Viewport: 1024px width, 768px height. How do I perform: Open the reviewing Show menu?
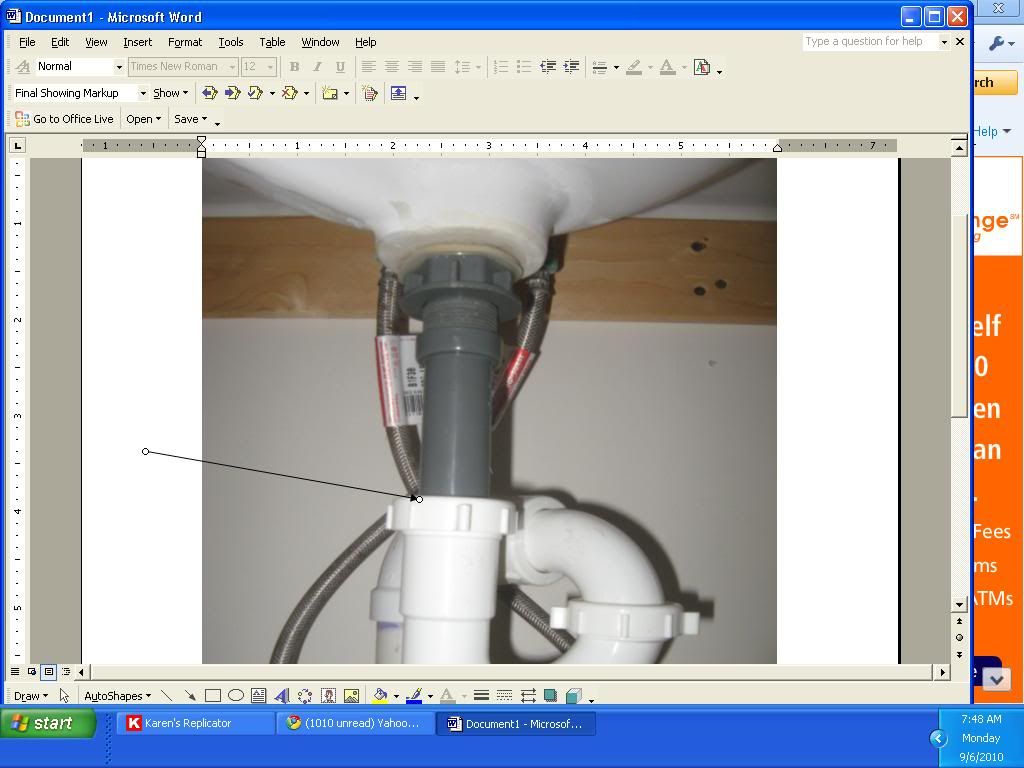[x=169, y=92]
